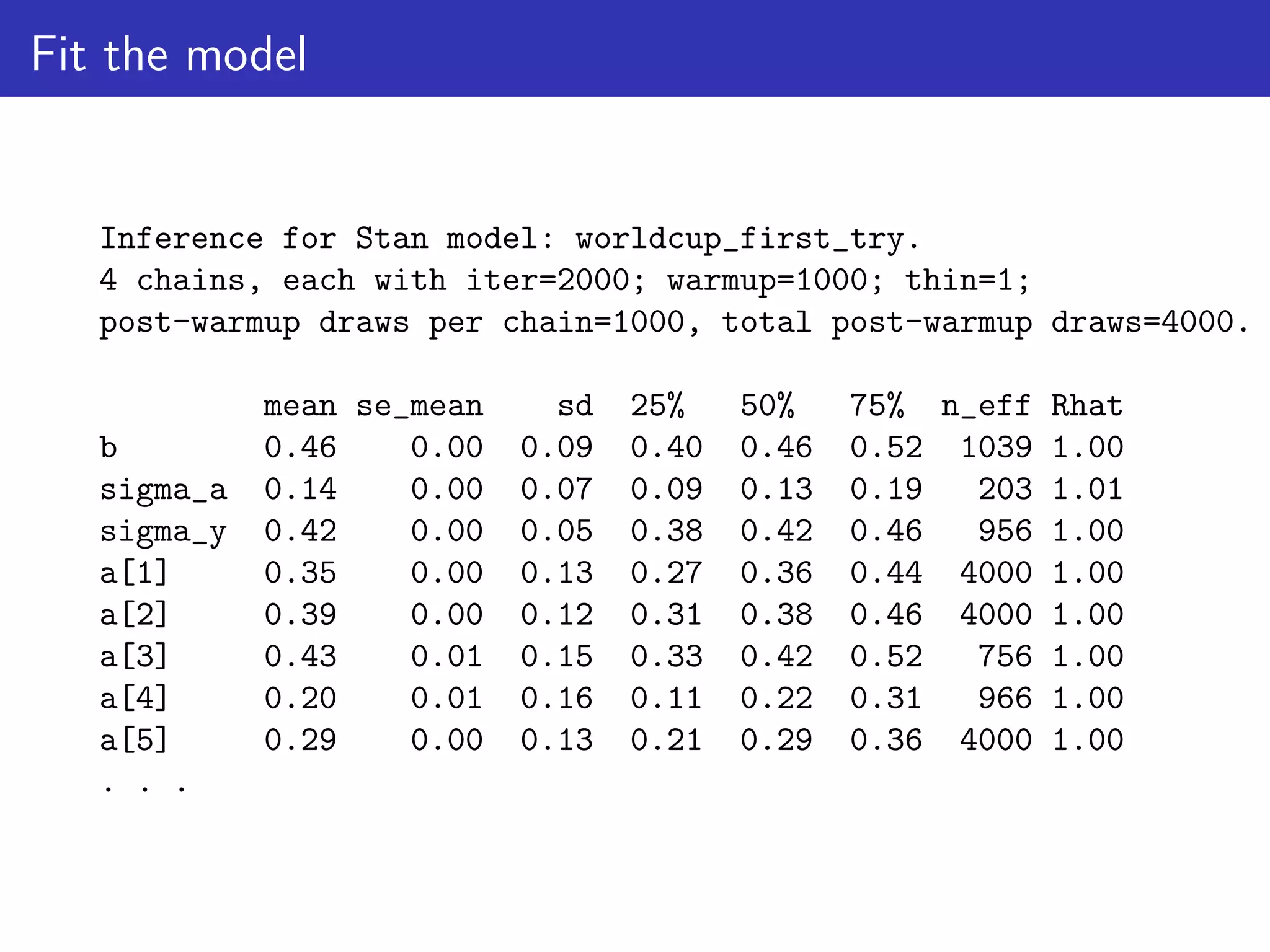1270x952 pixels.
Task: Click the row label 'a[4]'
Action: (134, 699)
